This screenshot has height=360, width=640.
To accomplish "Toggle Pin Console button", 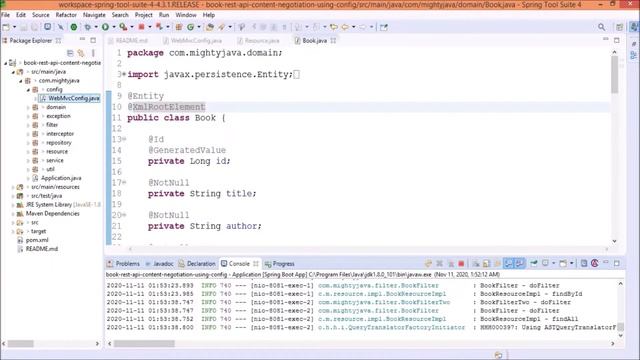I will [534, 263].
